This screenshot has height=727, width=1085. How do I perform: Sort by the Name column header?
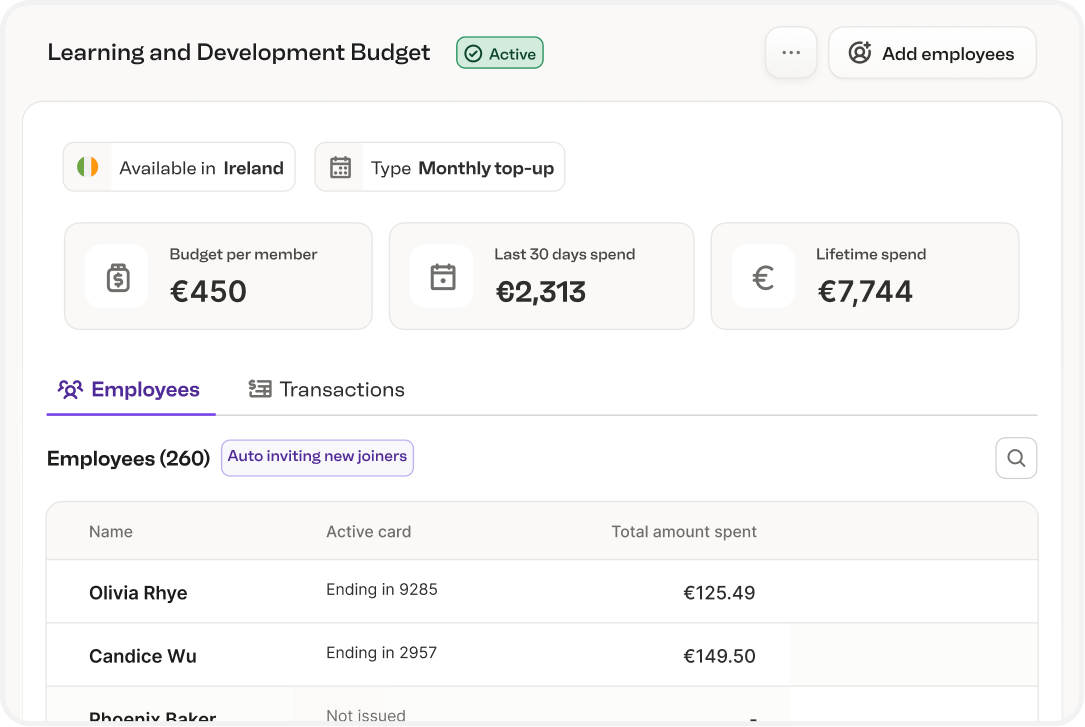coord(111,532)
